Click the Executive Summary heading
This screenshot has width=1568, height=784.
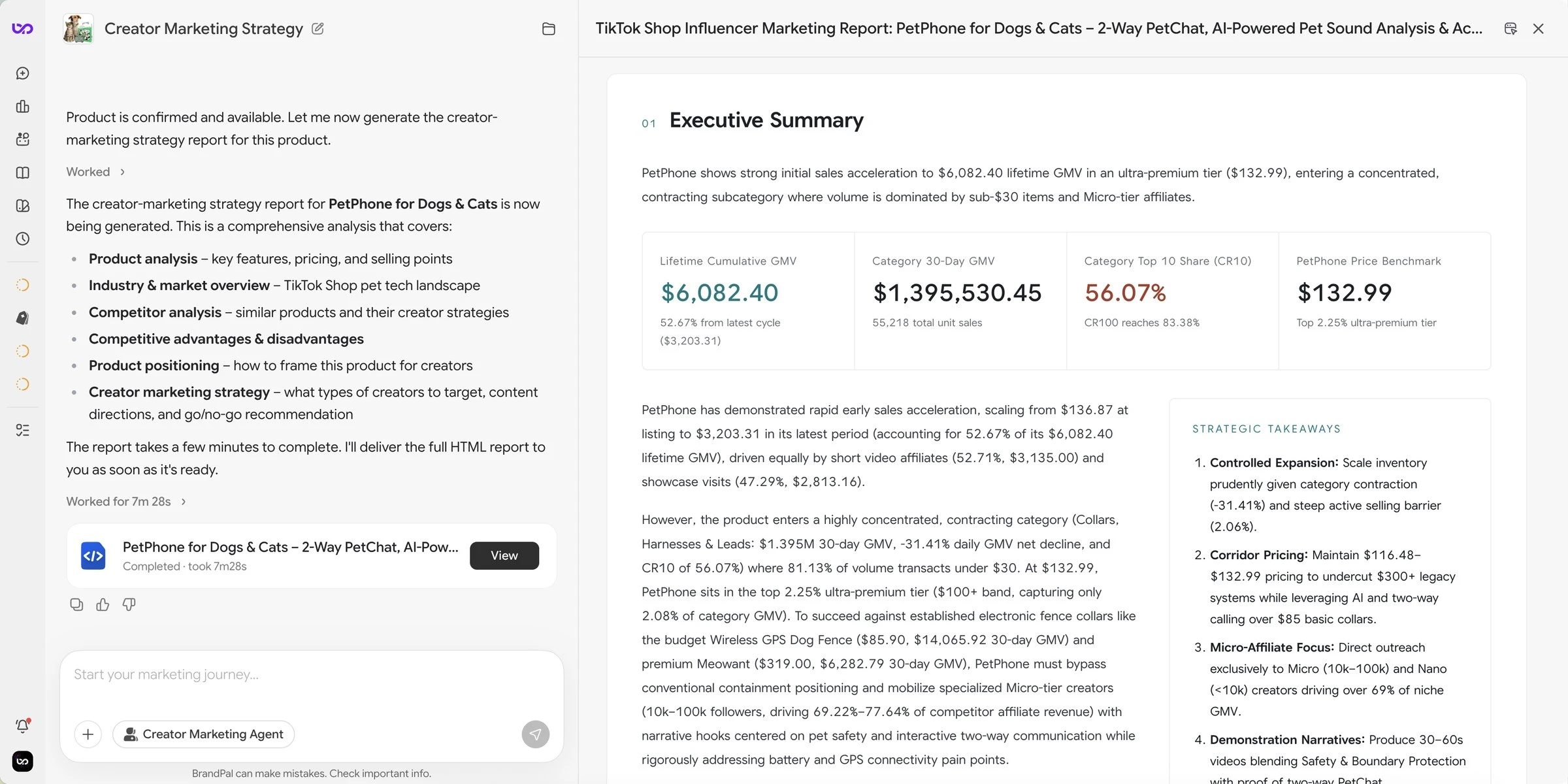pos(766,120)
